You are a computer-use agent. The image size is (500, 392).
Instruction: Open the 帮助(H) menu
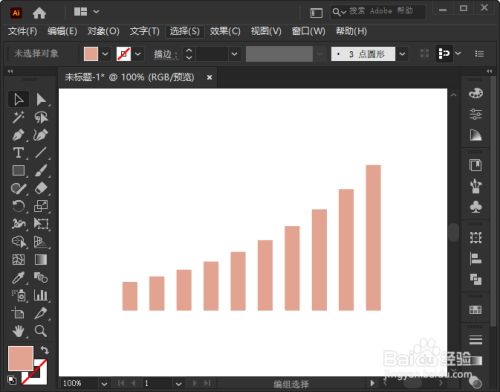[x=351, y=31]
